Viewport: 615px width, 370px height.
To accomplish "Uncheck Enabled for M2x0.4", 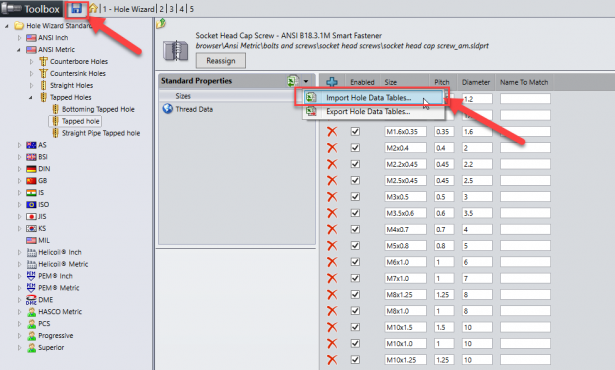I will coord(355,148).
